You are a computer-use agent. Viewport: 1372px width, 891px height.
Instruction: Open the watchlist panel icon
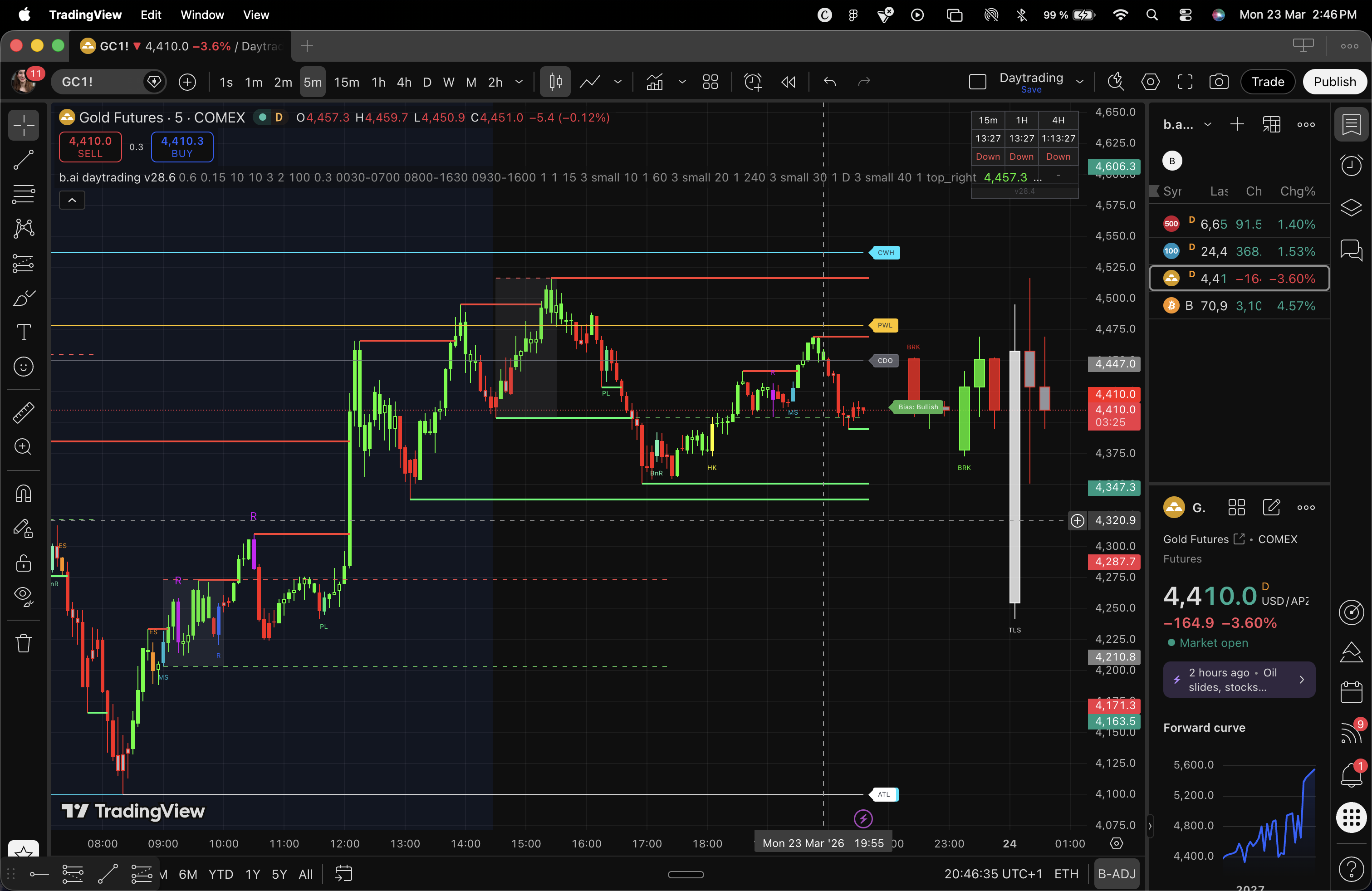pos(1351,124)
